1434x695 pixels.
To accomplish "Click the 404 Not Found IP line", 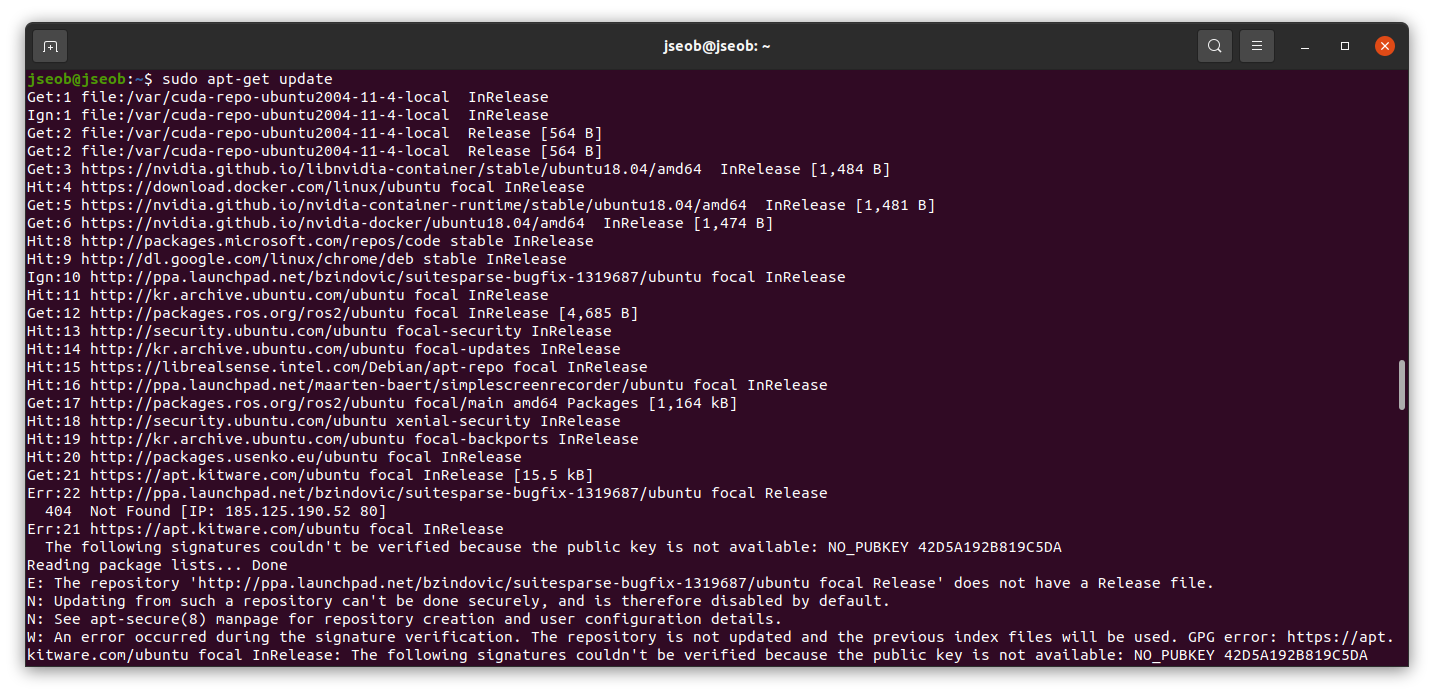I will [x=216, y=511].
